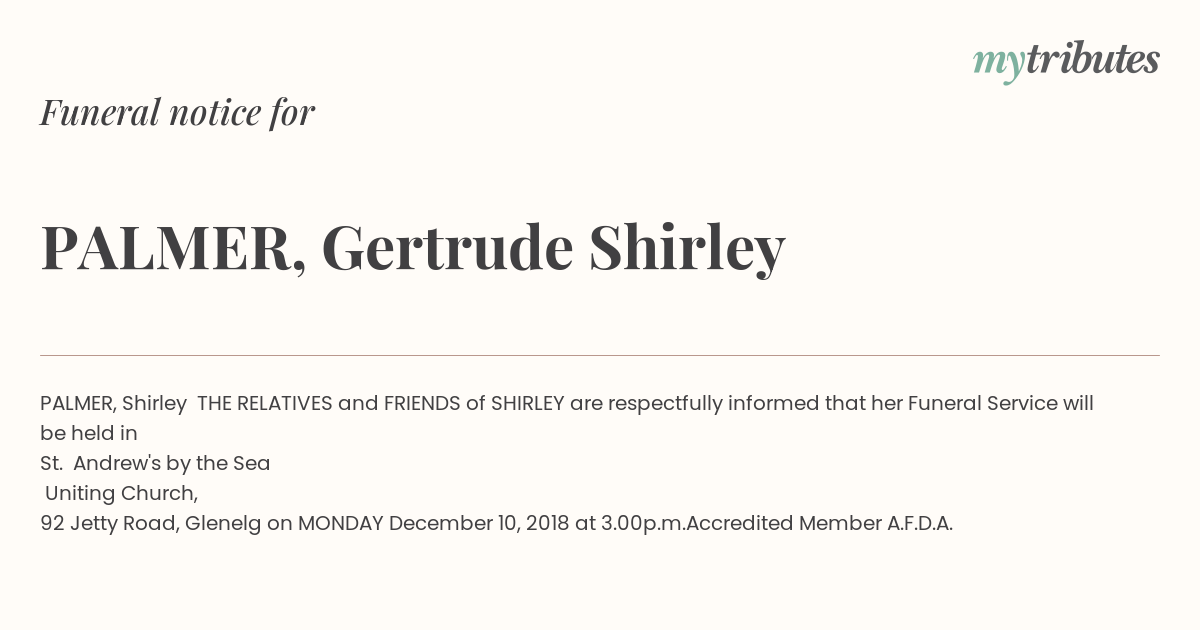
Task: Click the 'be held in' line
Action: click(89, 434)
